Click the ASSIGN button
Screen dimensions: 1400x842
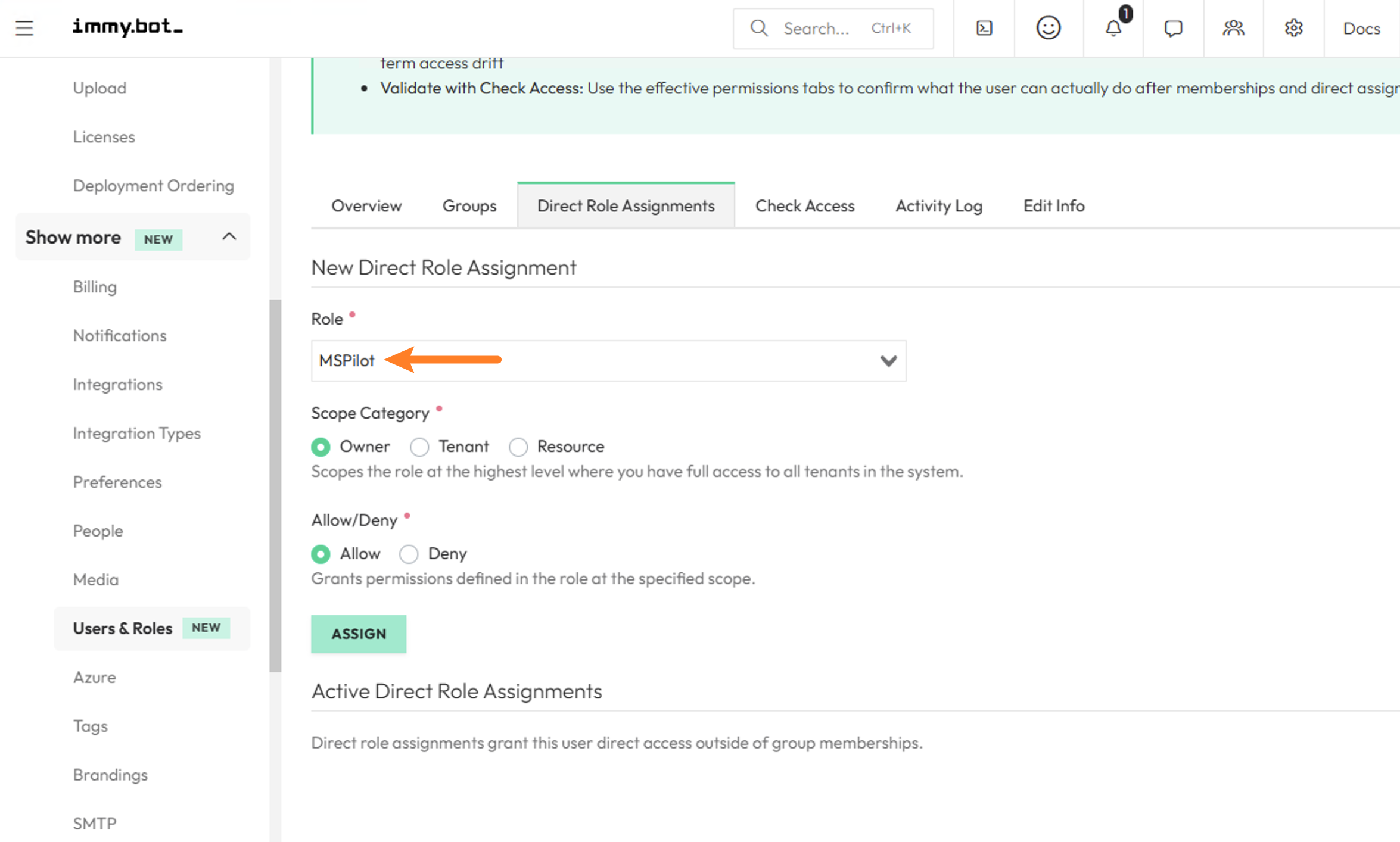tap(359, 634)
